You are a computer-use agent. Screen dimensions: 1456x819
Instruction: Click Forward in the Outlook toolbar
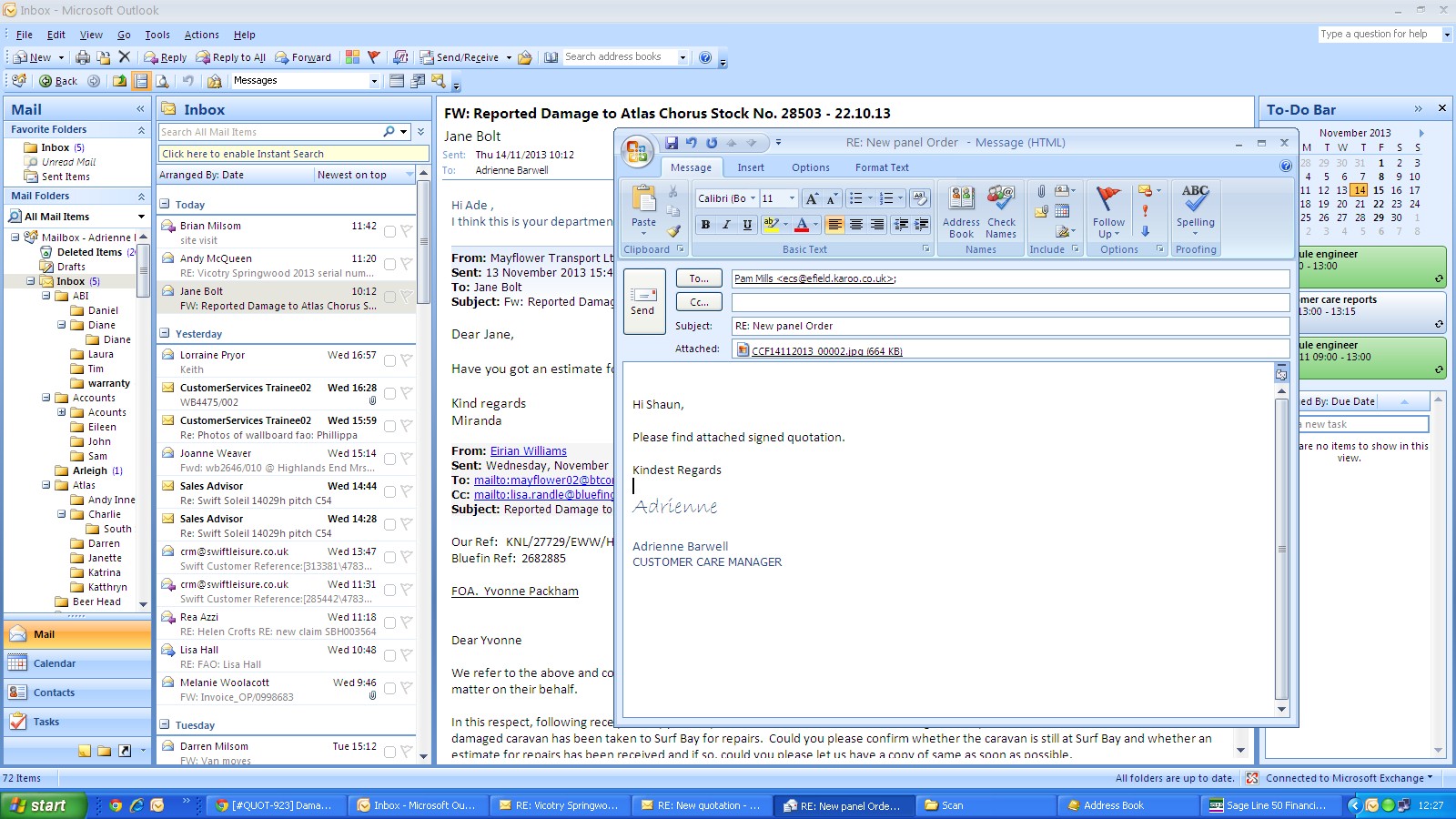point(304,57)
